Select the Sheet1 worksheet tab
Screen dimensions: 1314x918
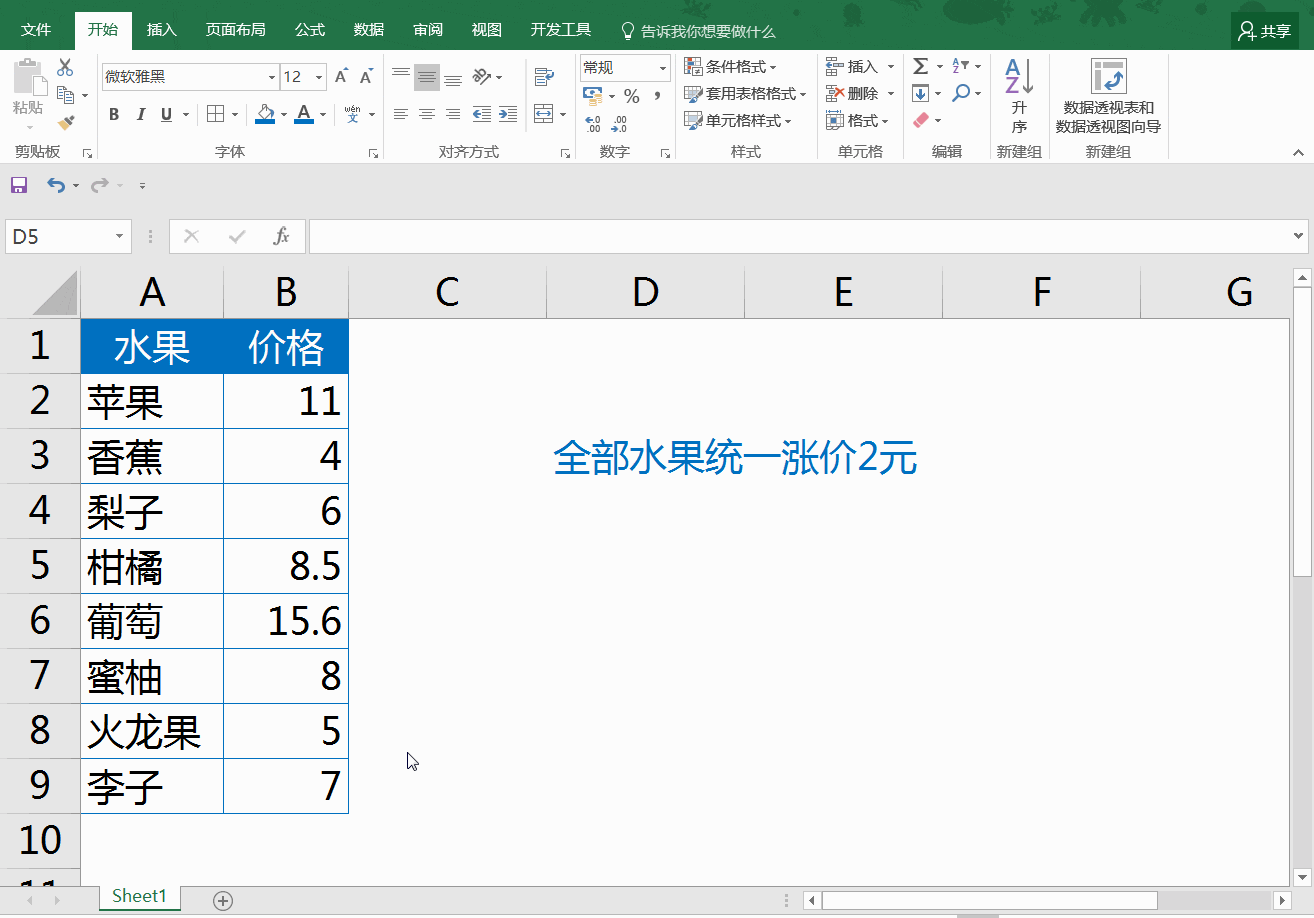[139, 896]
